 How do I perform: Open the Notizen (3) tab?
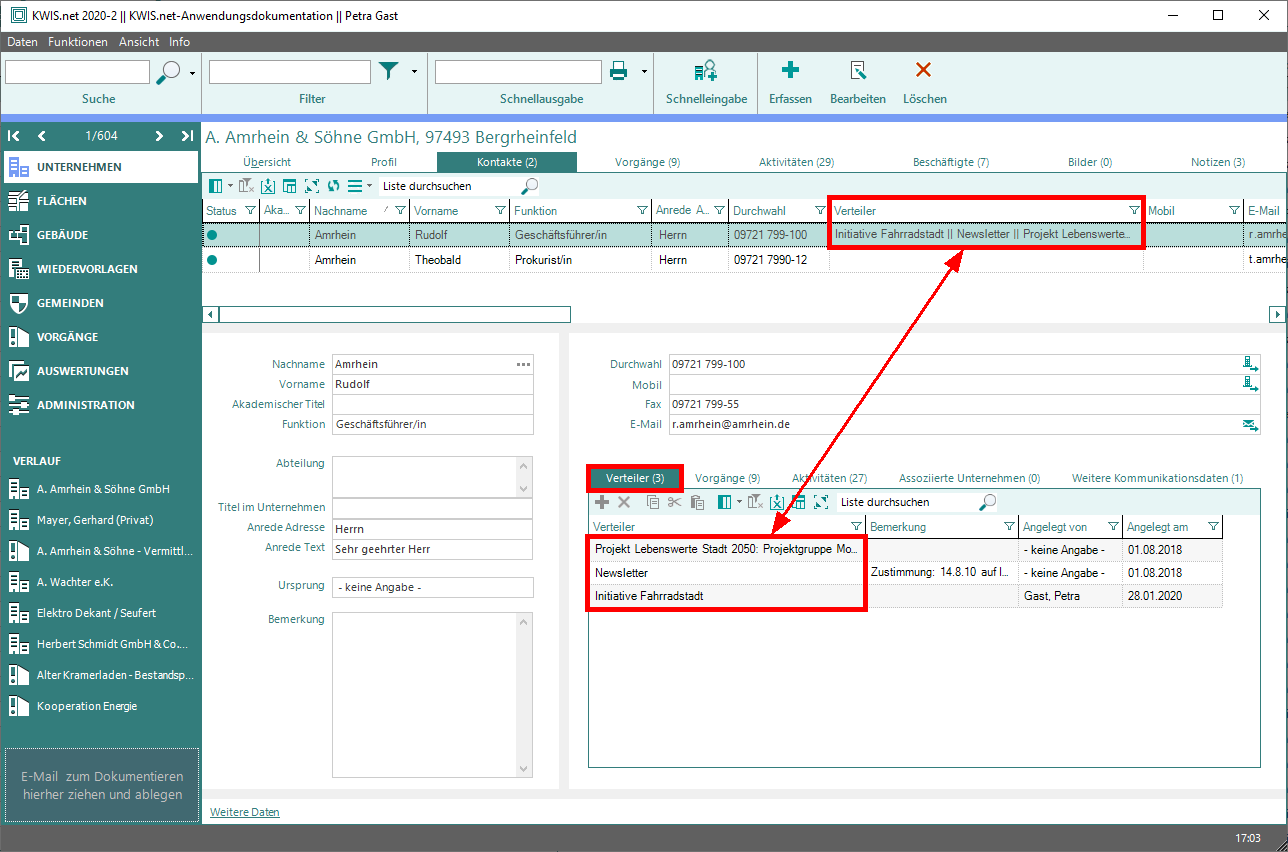click(x=1218, y=162)
